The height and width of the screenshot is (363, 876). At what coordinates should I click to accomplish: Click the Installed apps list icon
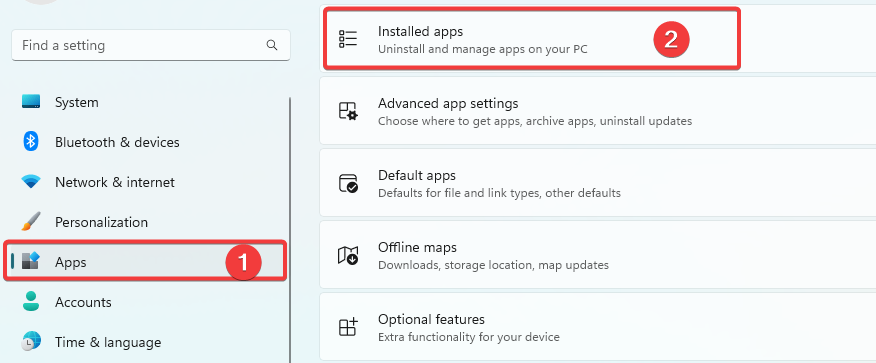click(347, 39)
